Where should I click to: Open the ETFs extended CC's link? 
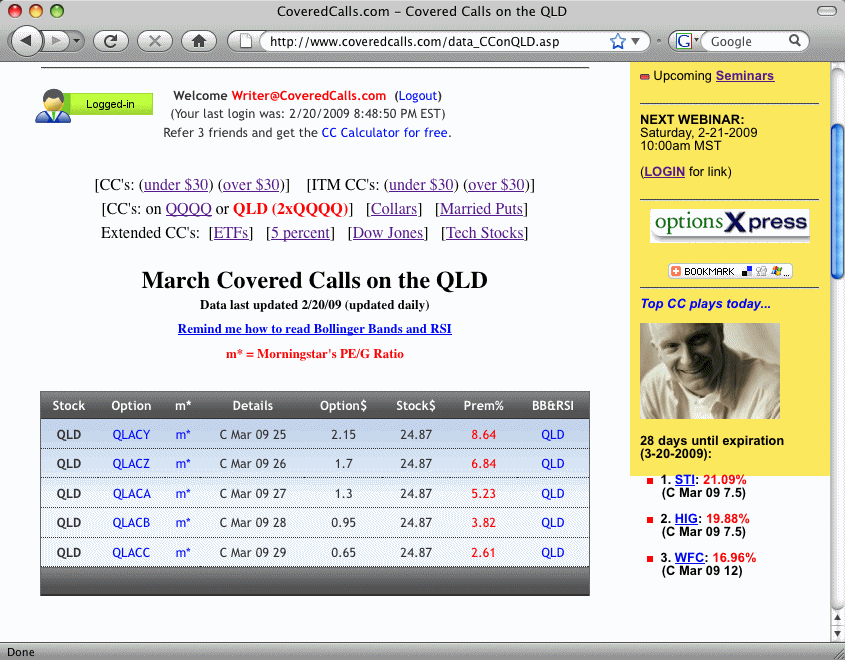(x=231, y=233)
